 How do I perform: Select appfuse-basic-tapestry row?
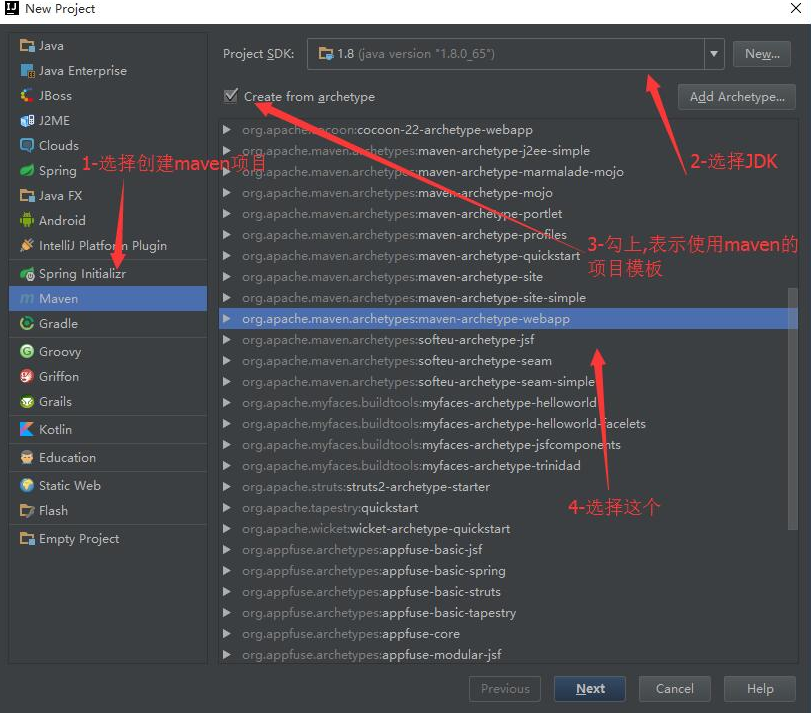pyautogui.click(x=508, y=613)
